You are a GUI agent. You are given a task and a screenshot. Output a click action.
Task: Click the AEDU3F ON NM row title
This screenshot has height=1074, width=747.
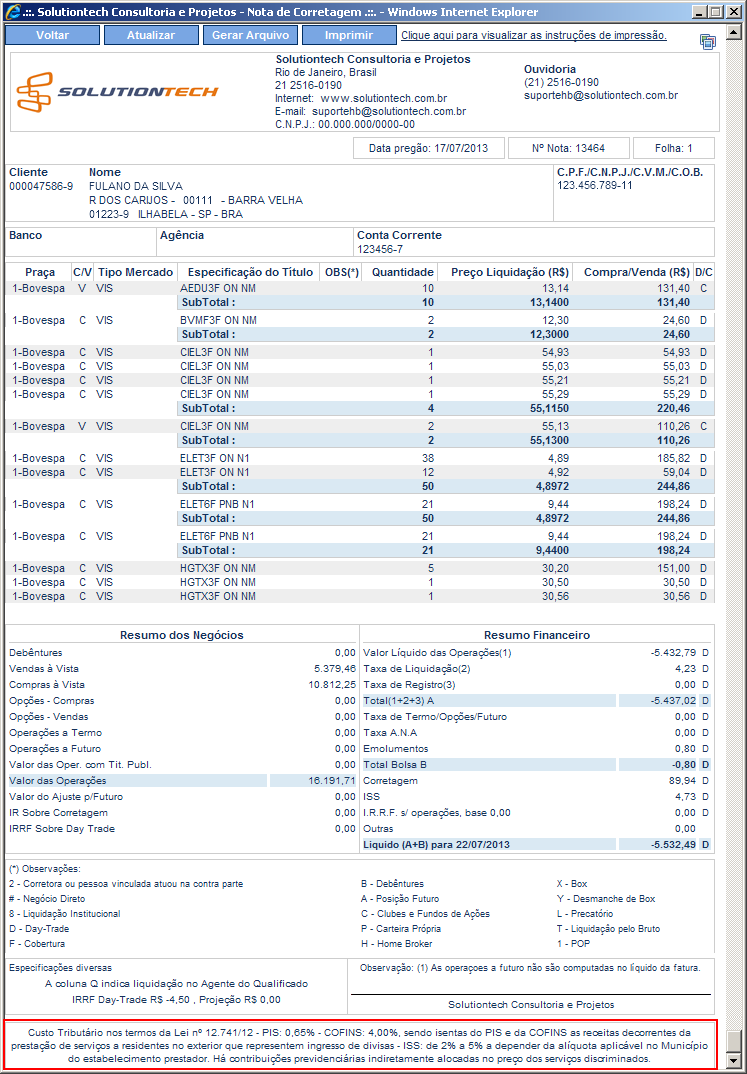(x=218, y=288)
